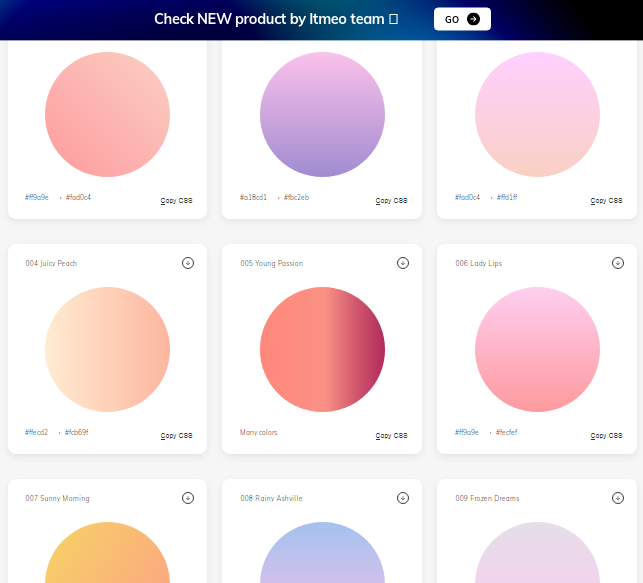Click Sunny Morning download arrow icon

(187, 498)
